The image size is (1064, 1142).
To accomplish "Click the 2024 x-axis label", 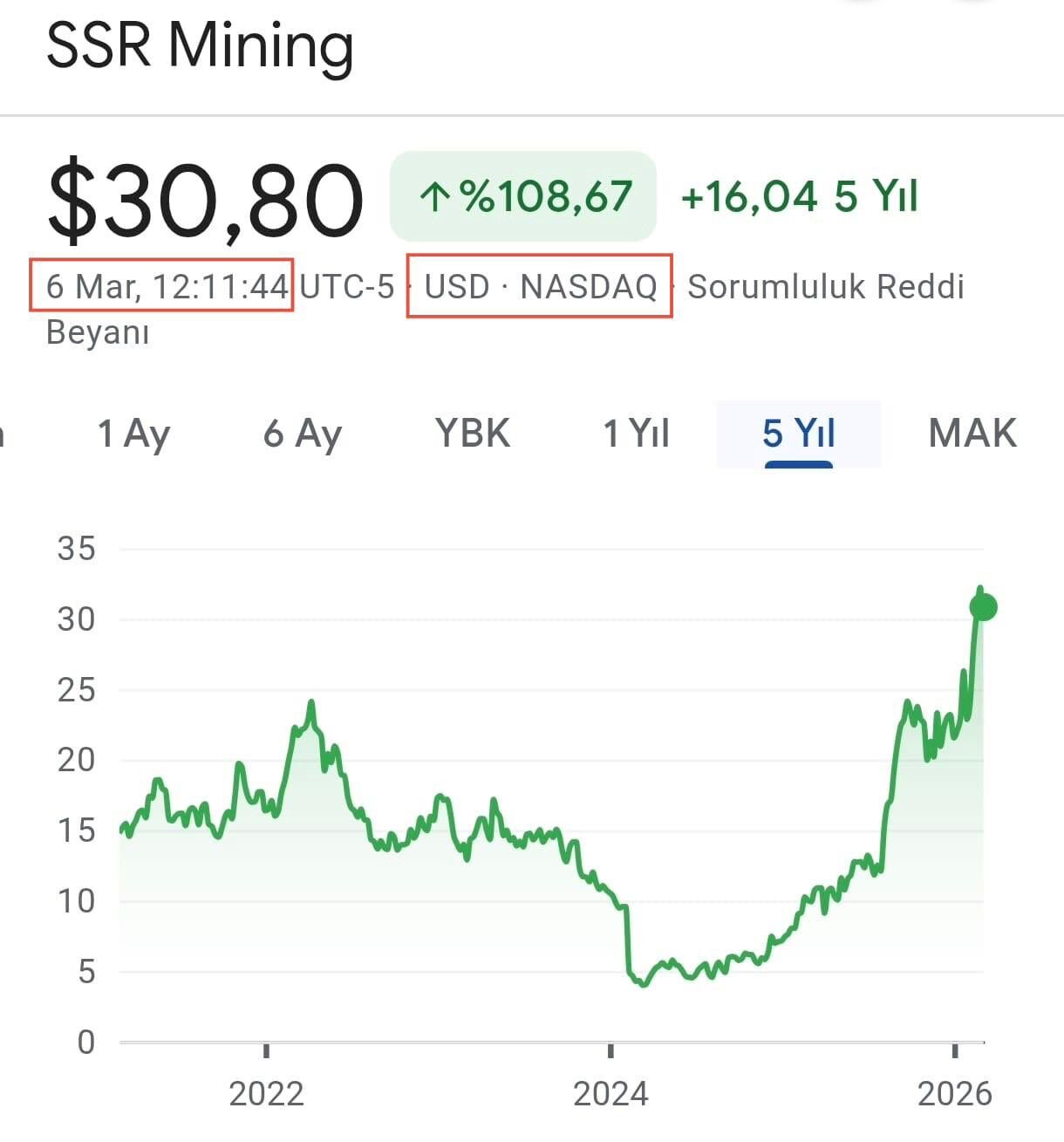I will coord(610,1093).
